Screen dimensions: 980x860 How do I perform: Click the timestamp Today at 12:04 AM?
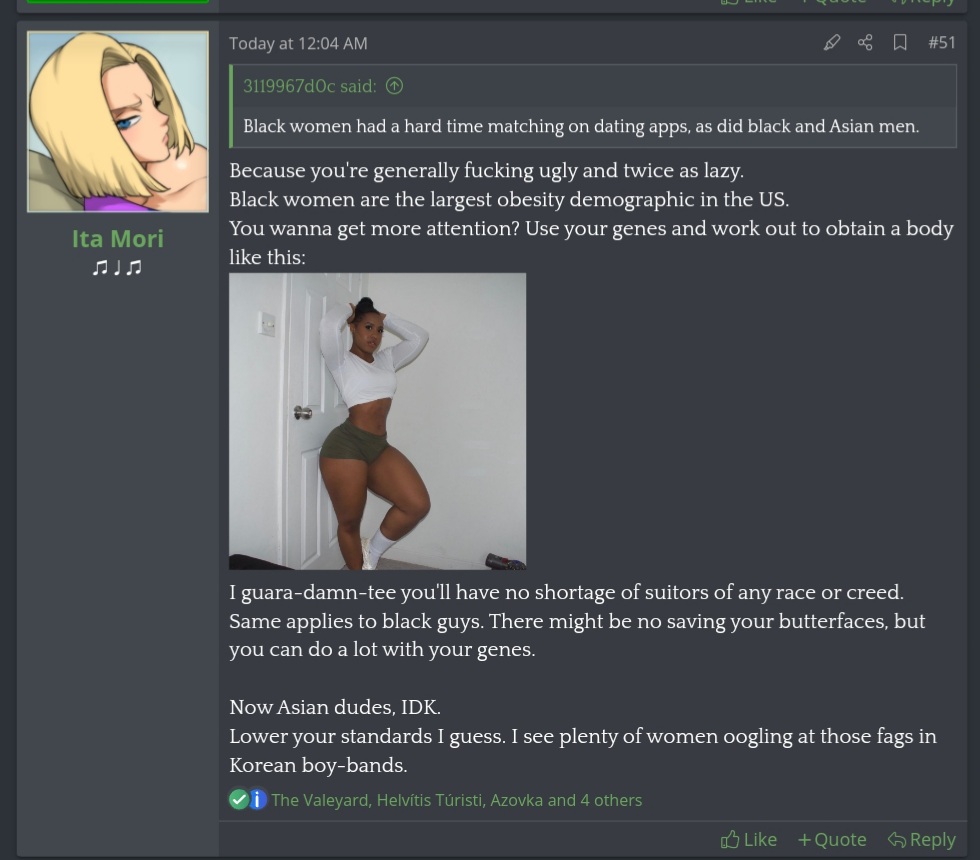[298, 43]
